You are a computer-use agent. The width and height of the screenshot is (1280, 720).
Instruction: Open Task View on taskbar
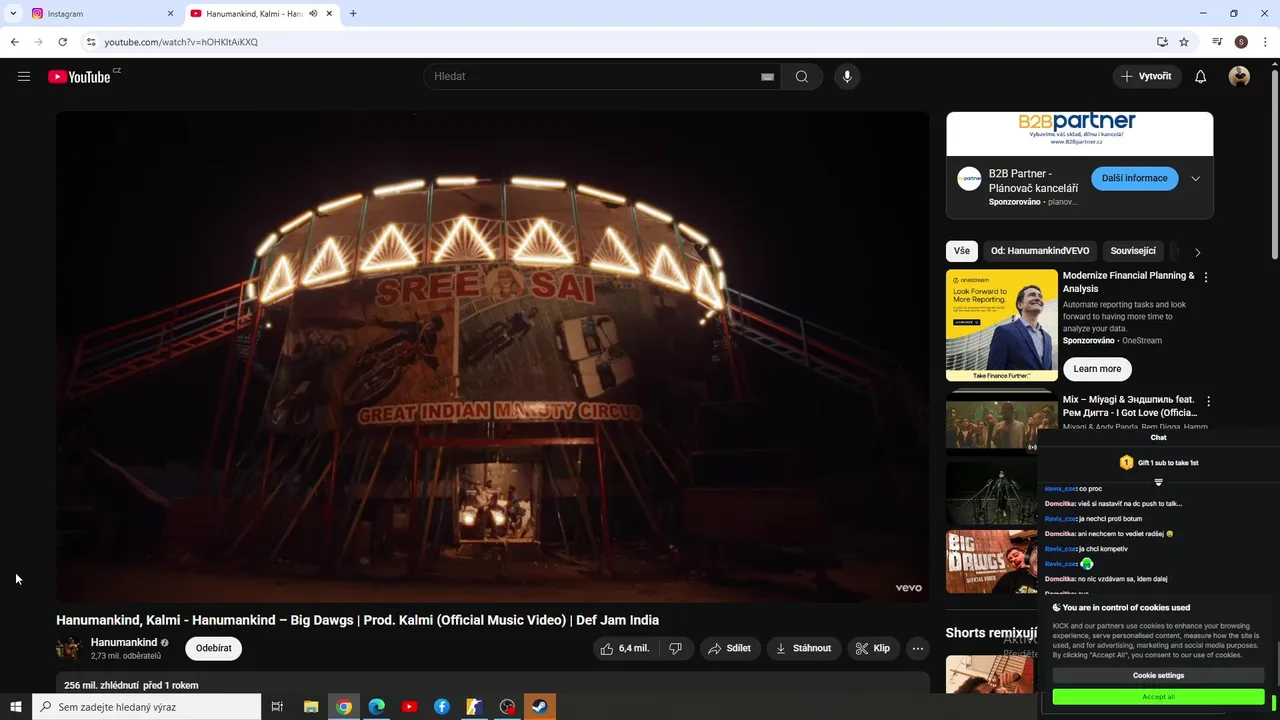(277, 707)
